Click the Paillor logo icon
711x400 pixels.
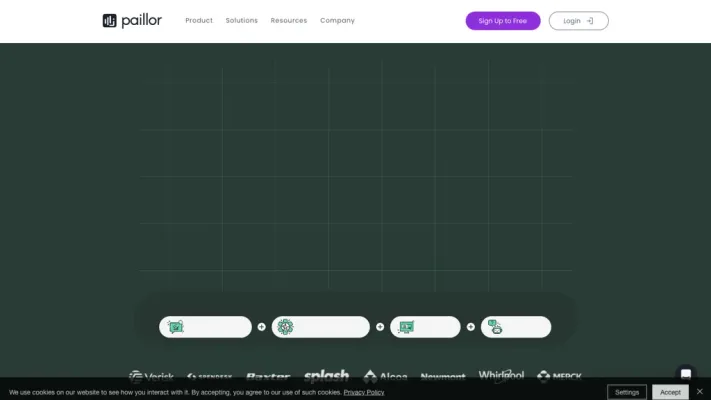click(110, 21)
